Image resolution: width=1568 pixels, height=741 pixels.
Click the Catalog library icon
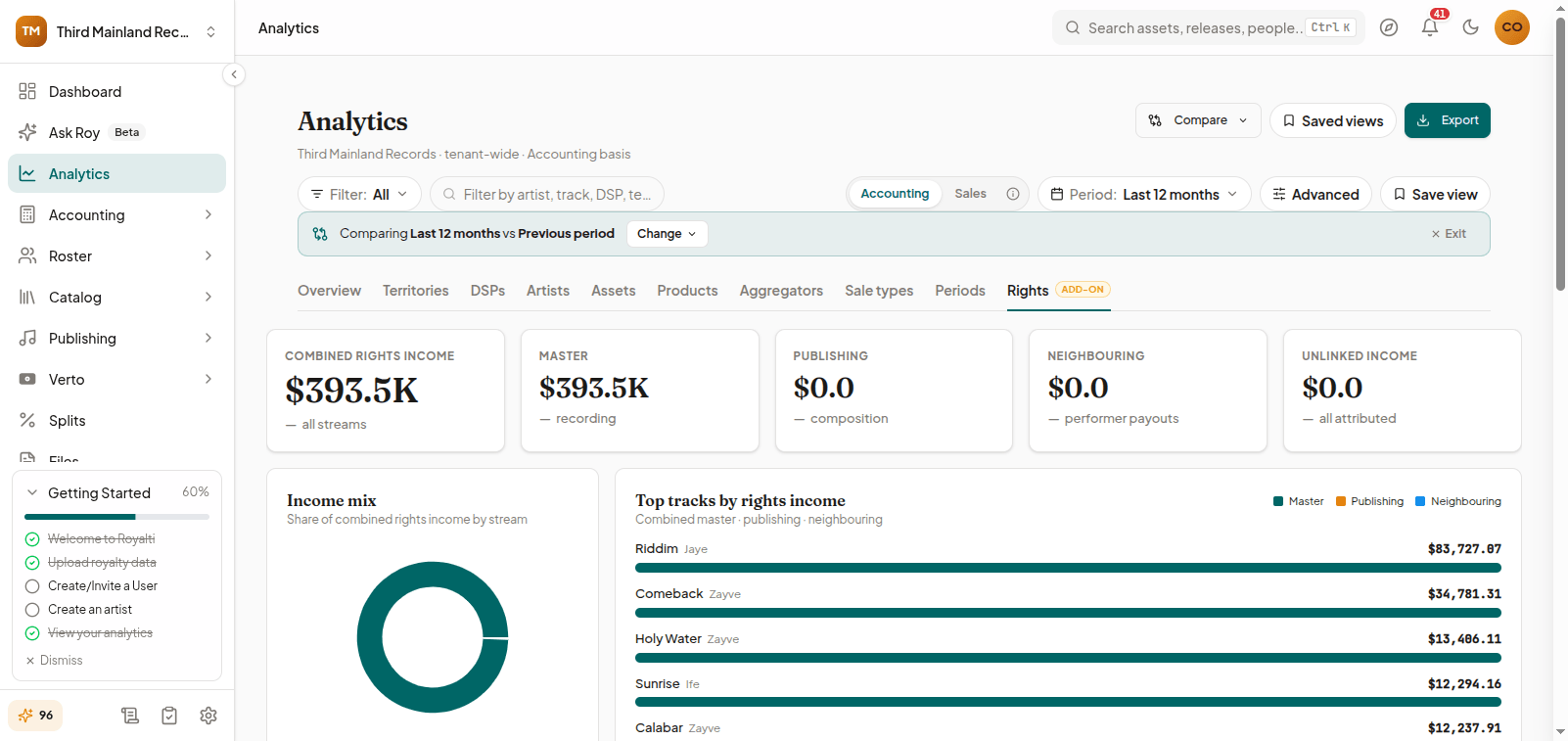point(27,297)
